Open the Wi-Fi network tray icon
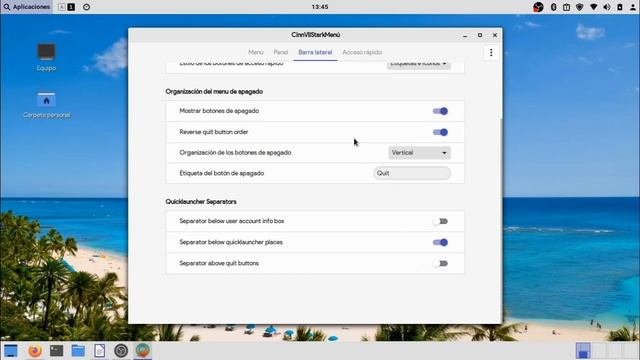This screenshot has width=640, height=360. [x=593, y=7]
